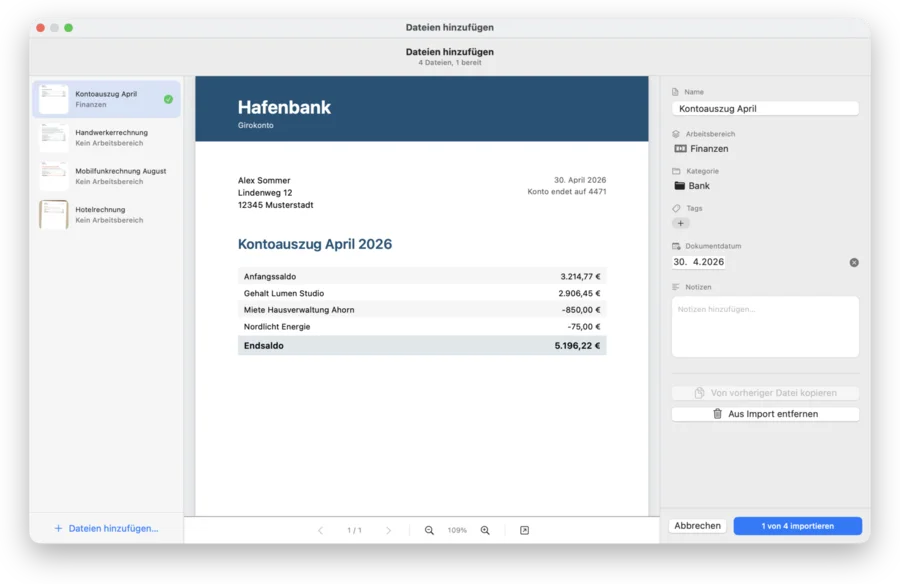Click Dateien hinzufügen… link at bottom left
Viewport: 900px width, 584px height.
[x=106, y=528]
